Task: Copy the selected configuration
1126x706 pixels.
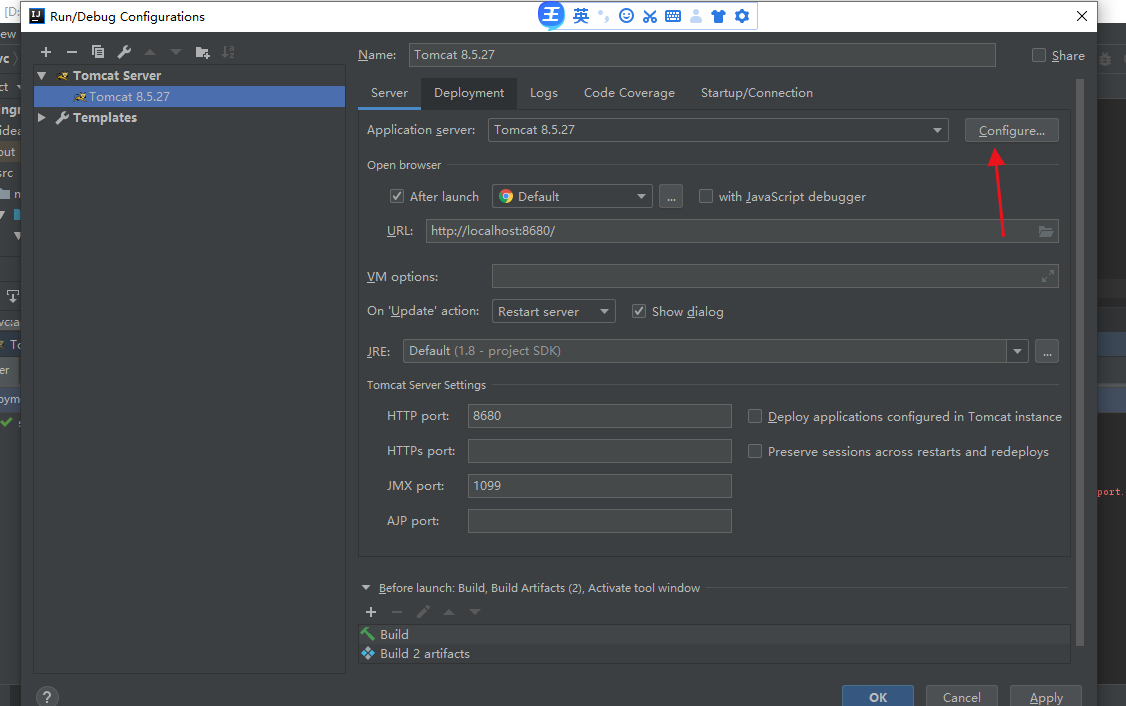Action: (x=98, y=52)
